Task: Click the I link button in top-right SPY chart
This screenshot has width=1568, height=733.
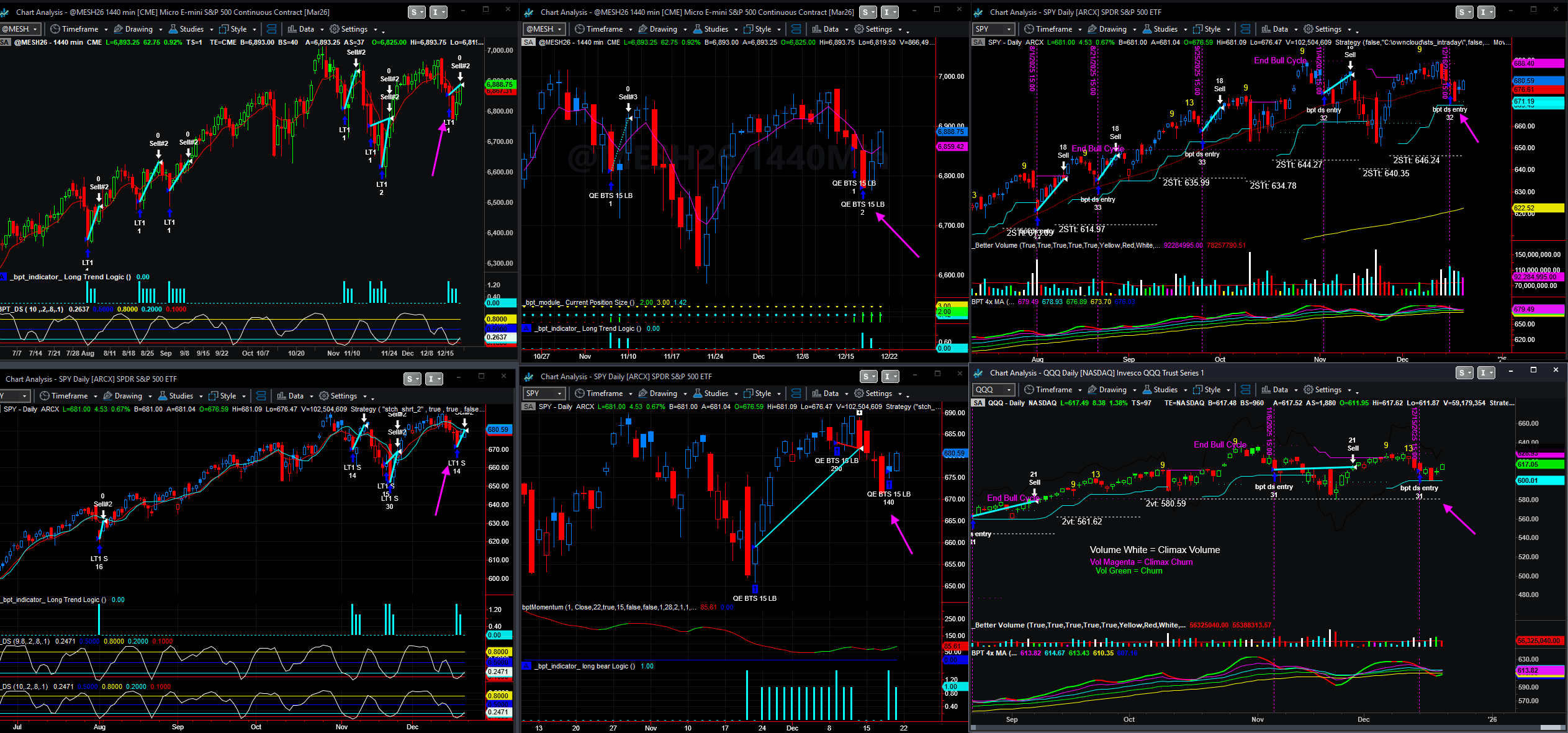Action: click(x=1486, y=12)
